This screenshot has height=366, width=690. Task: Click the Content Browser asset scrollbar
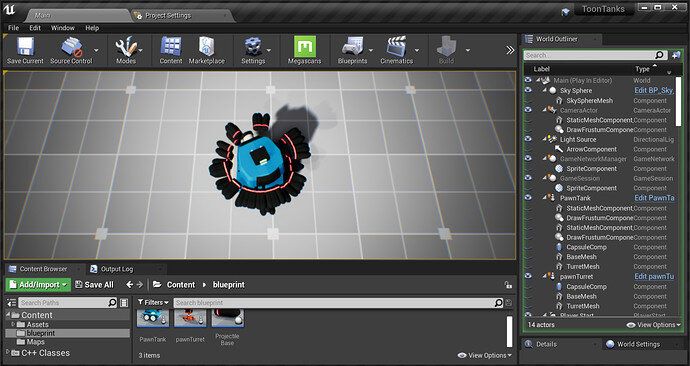coord(510,331)
